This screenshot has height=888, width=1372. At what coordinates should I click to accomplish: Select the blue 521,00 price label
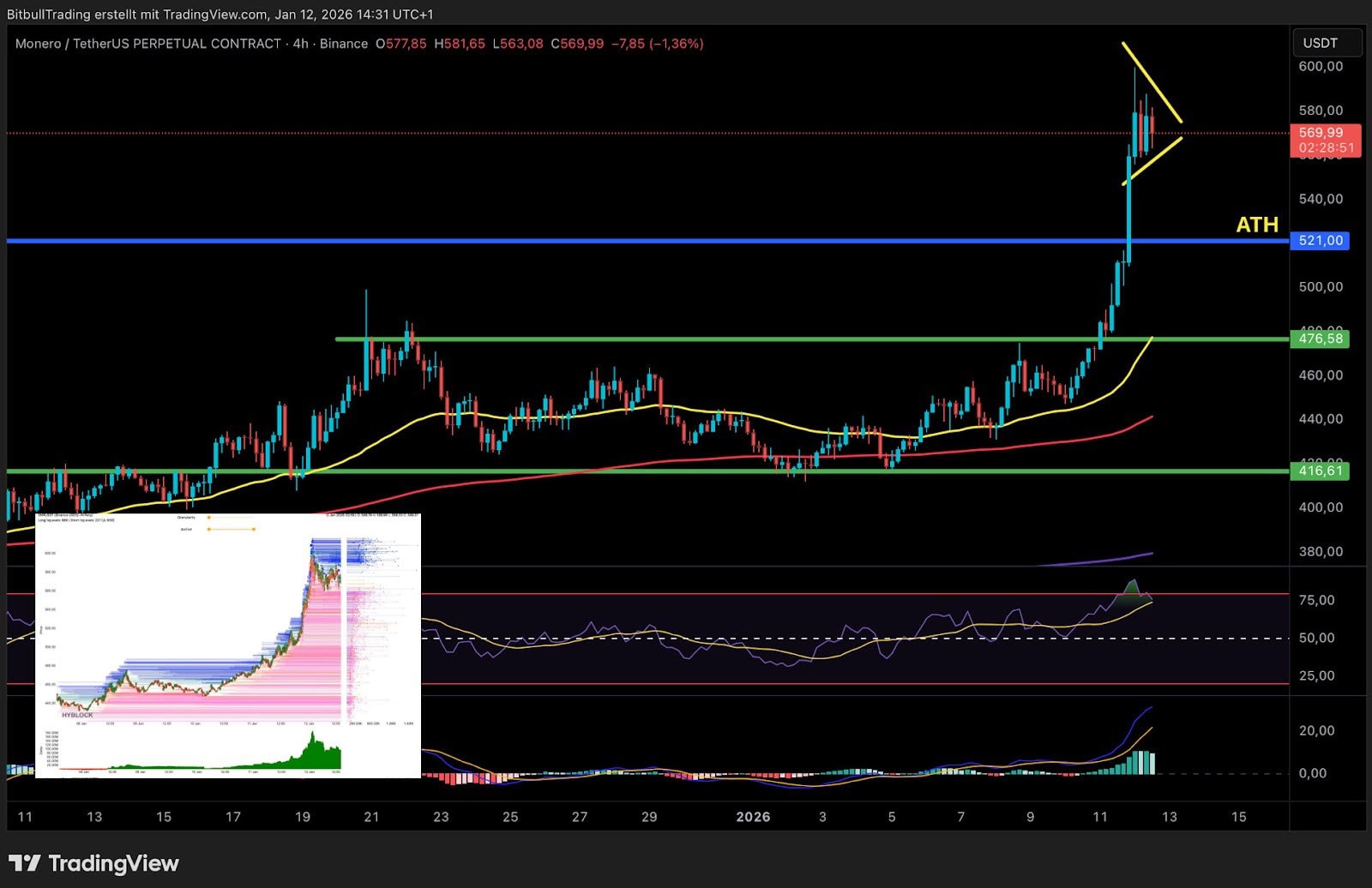1320,241
